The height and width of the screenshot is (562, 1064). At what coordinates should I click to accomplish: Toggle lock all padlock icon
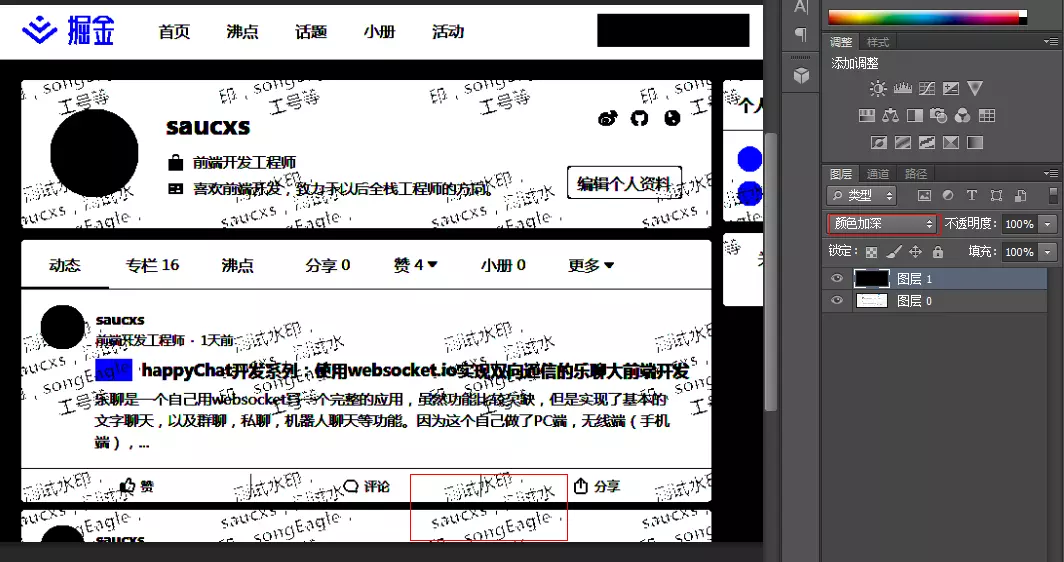[938, 252]
